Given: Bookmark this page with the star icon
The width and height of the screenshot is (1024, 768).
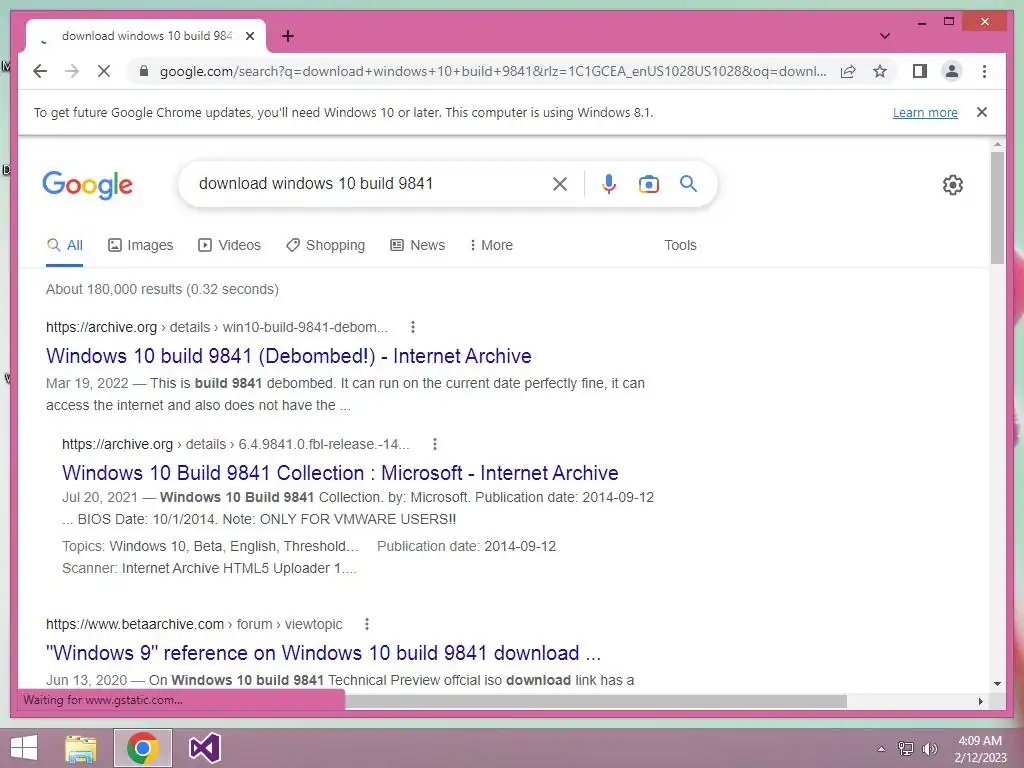Looking at the screenshot, I should (x=880, y=71).
